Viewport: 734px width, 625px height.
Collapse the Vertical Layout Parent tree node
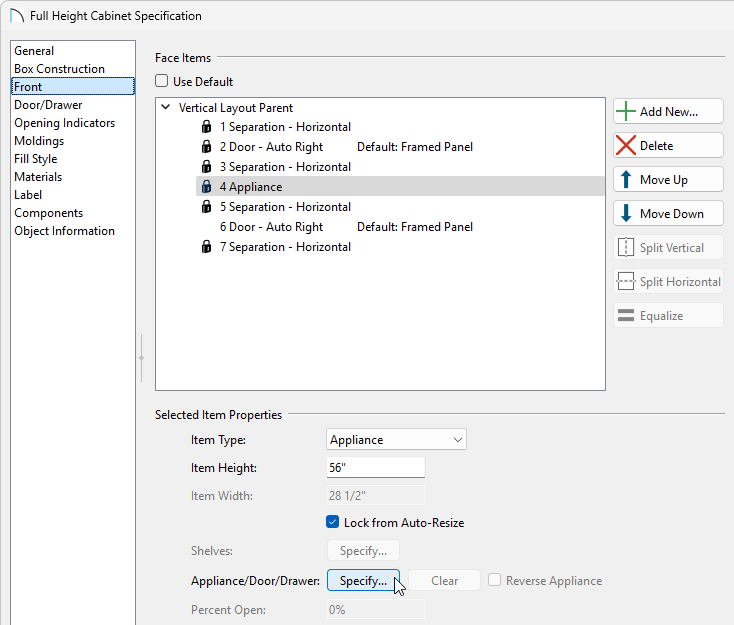165,108
